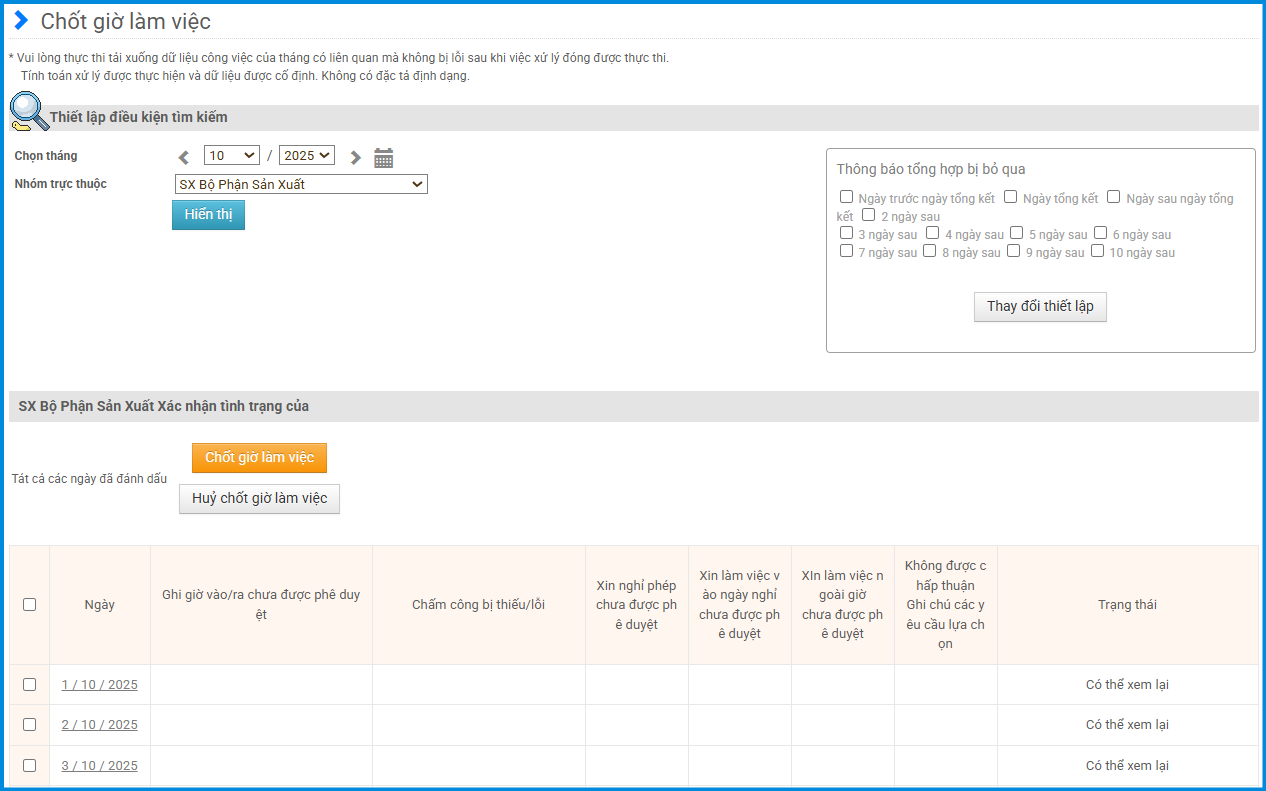Open the year dropdown showing 2025
The image size is (1266, 791).
[x=306, y=155]
